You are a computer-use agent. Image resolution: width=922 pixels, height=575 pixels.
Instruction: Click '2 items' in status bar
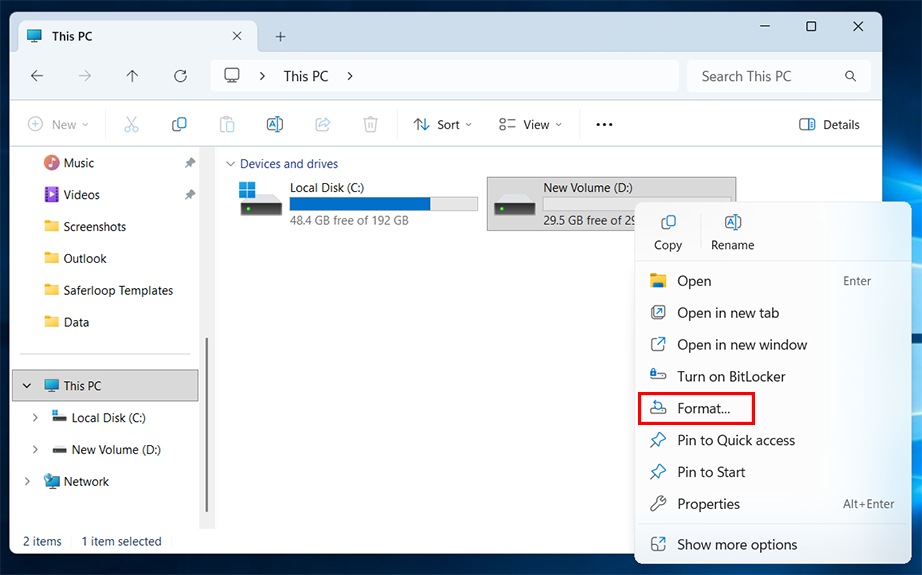(42, 541)
